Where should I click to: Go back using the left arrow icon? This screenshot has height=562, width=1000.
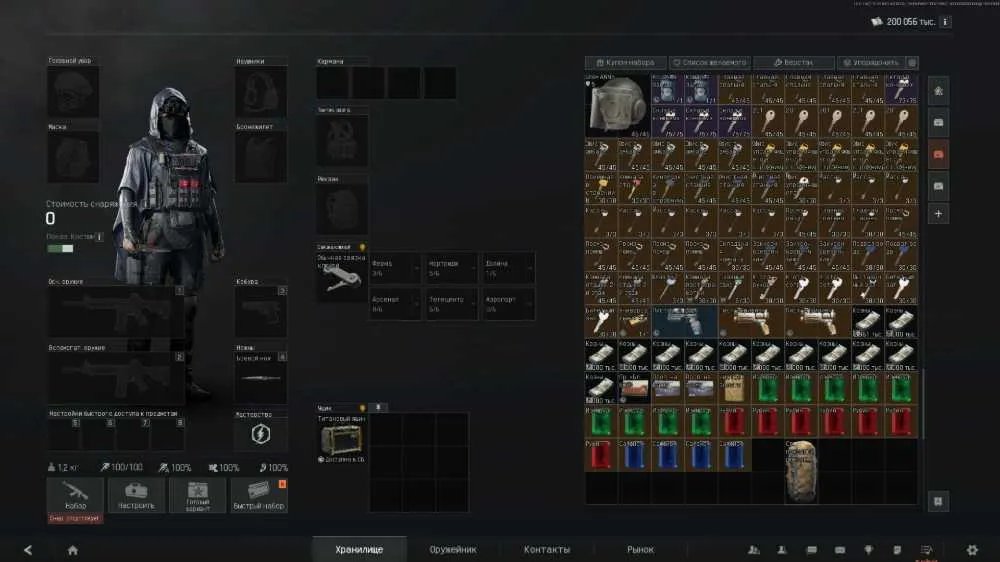click(28, 550)
